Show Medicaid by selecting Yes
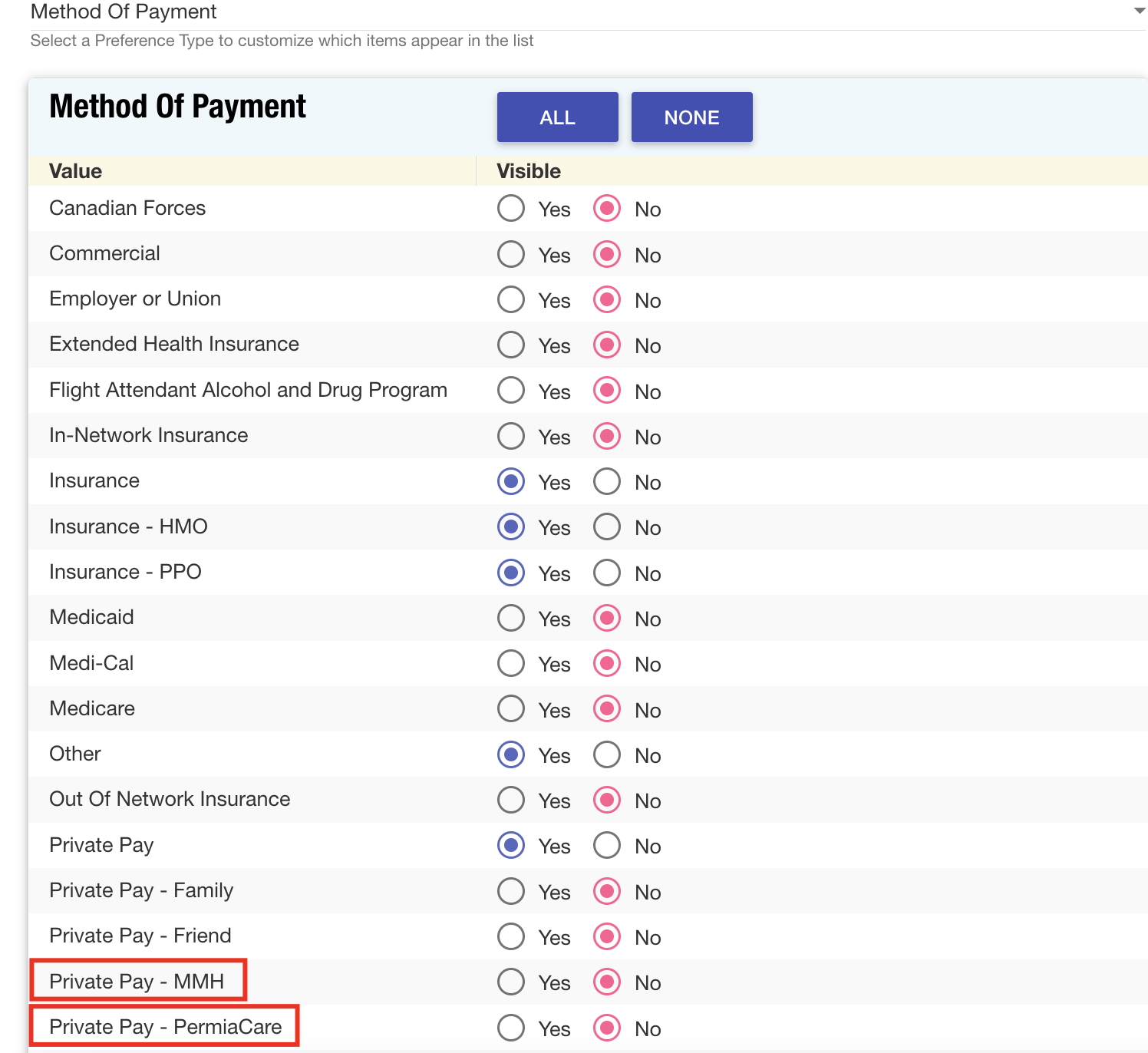Image resolution: width=1148 pixels, height=1053 pixels. [x=511, y=619]
